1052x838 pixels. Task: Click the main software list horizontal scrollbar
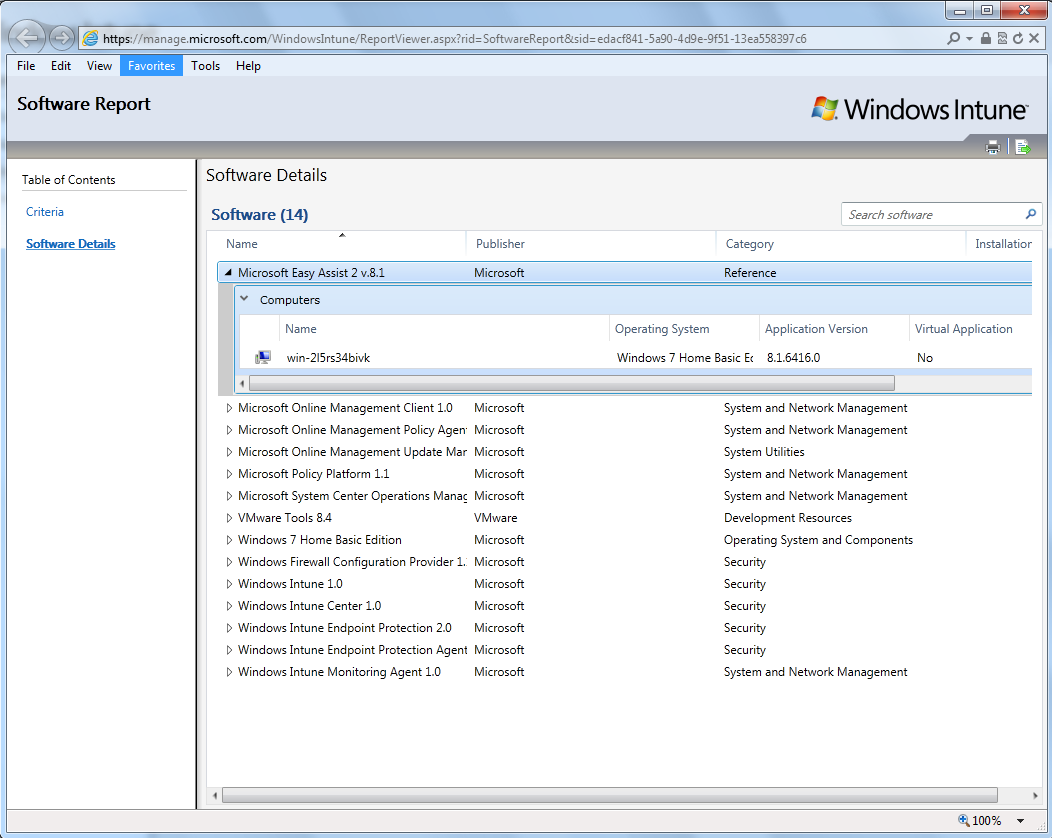[609, 795]
